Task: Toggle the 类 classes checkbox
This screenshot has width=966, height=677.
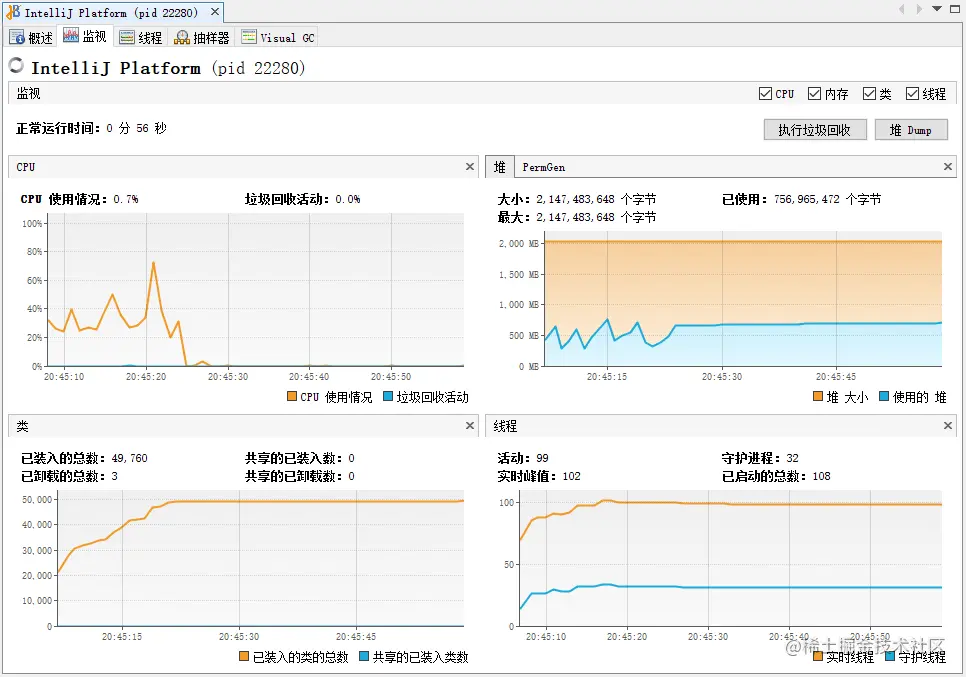Action: 869,94
